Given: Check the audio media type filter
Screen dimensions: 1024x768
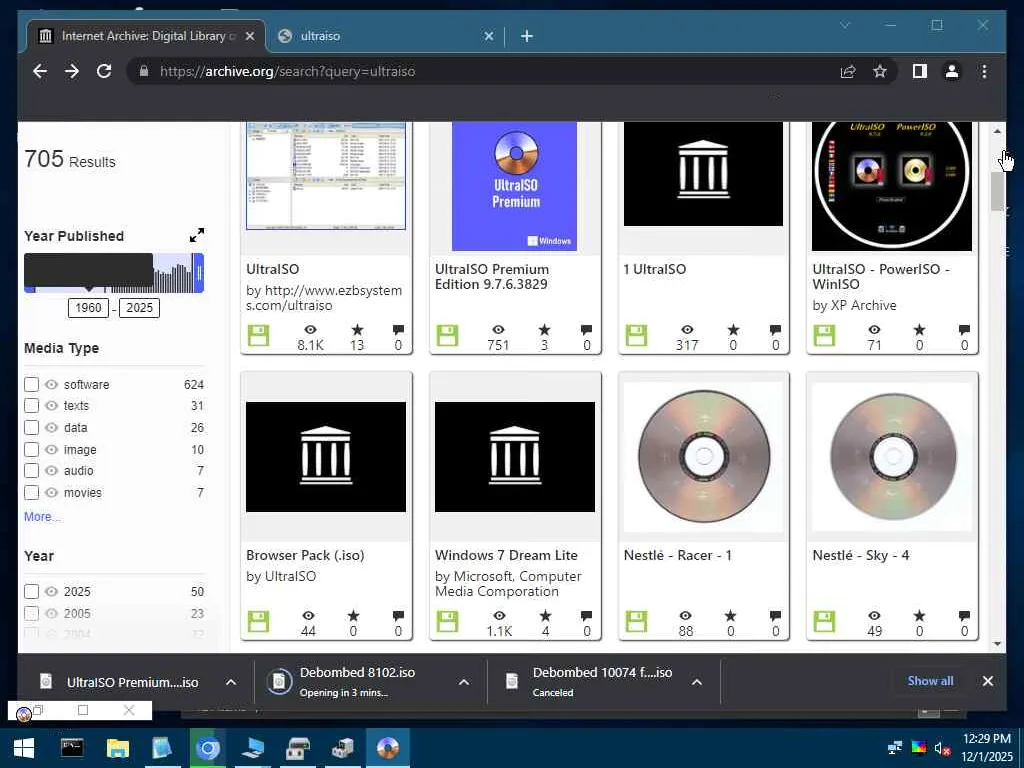Looking at the screenshot, I should pyautogui.click(x=31, y=471).
